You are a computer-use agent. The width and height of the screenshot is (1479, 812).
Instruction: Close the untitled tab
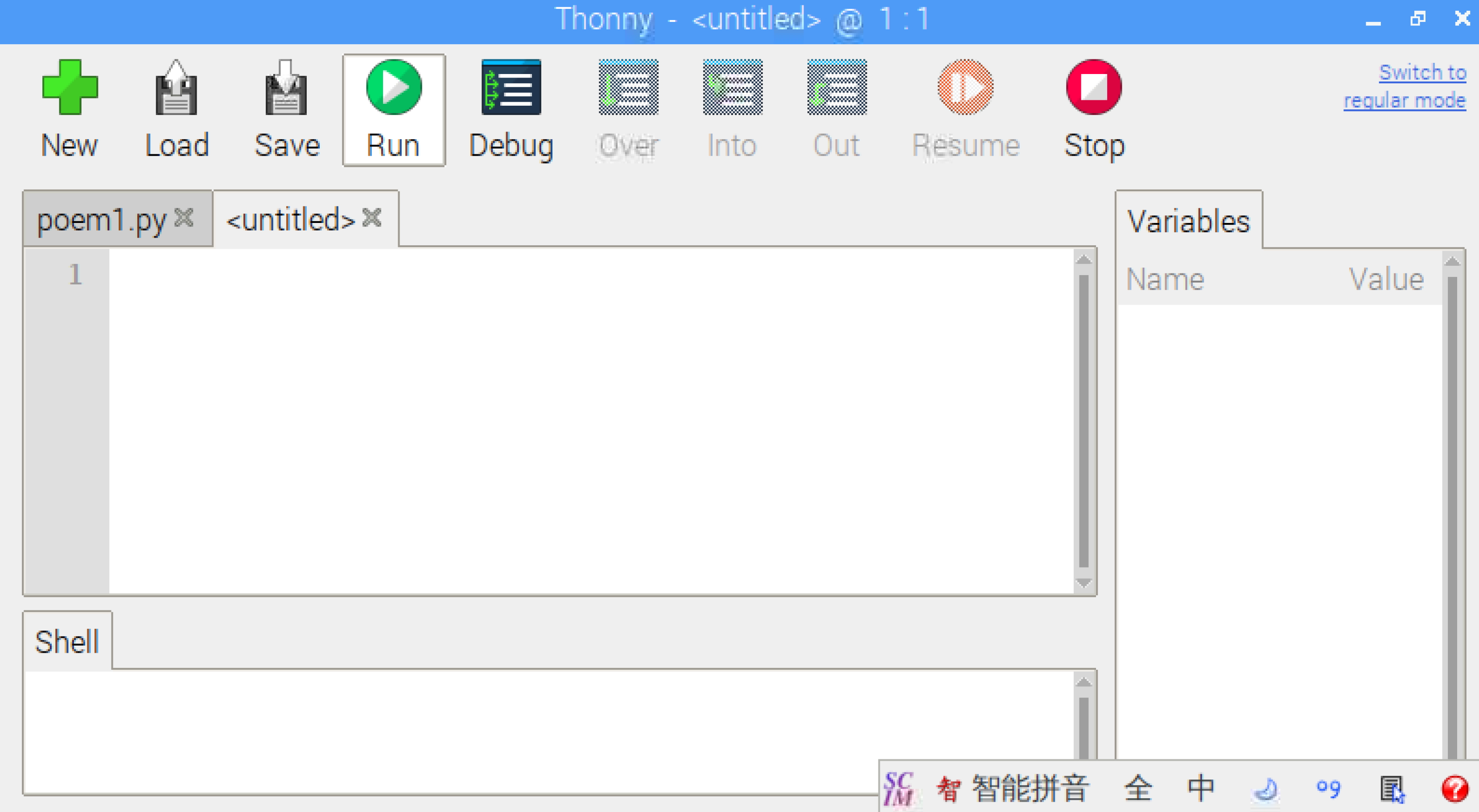[x=372, y=218]
